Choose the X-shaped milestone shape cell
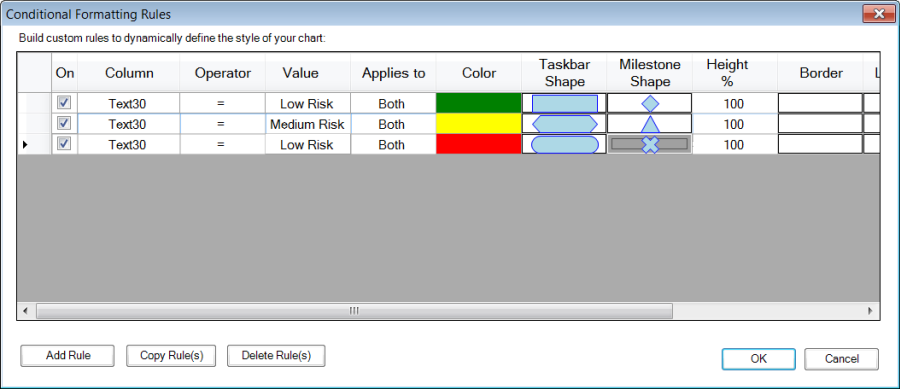The width and height of the screenshot is (900, 389). (x=649, y=145)
